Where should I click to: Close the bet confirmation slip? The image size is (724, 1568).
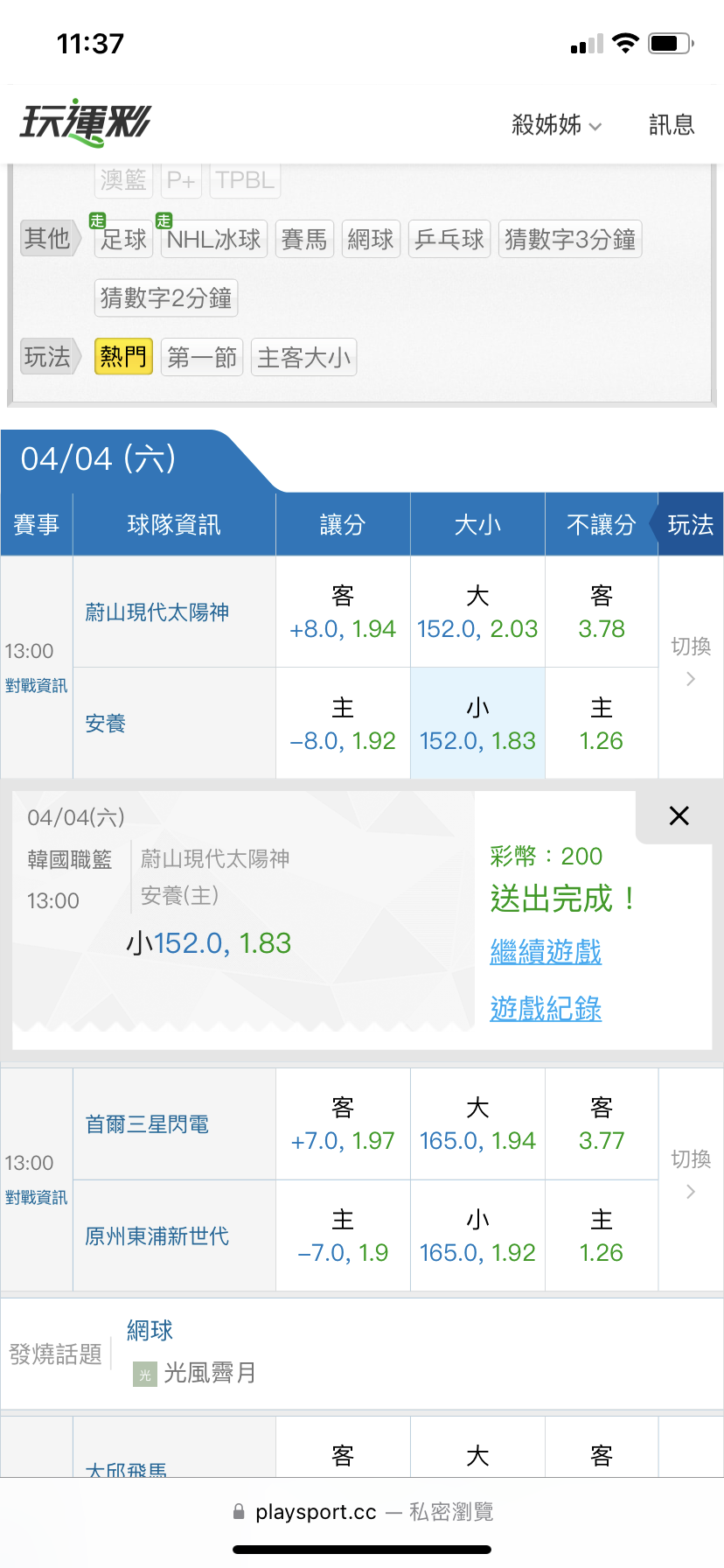(679, 815)
